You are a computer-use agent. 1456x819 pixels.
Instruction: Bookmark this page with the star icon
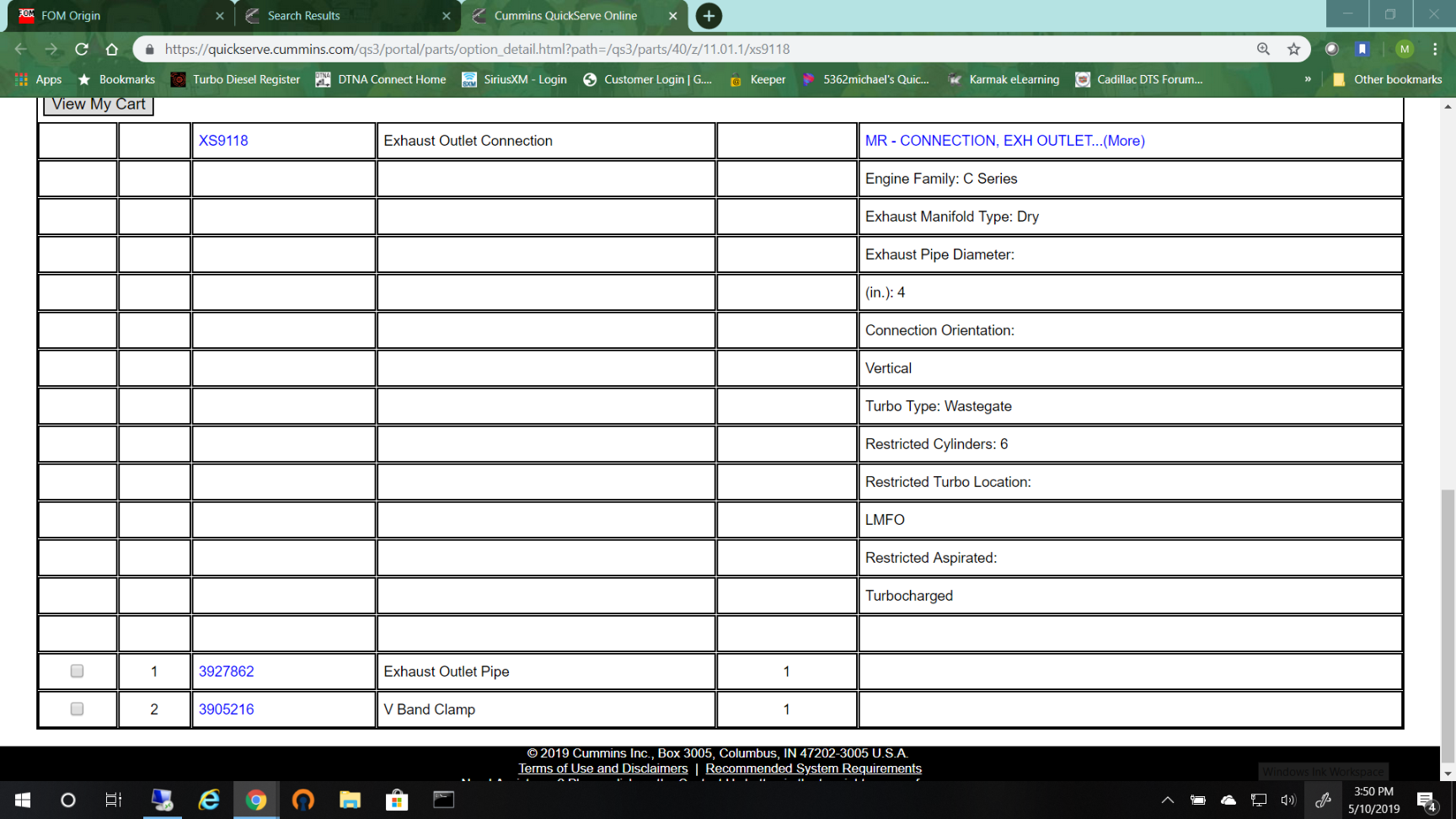(1293, 49)
